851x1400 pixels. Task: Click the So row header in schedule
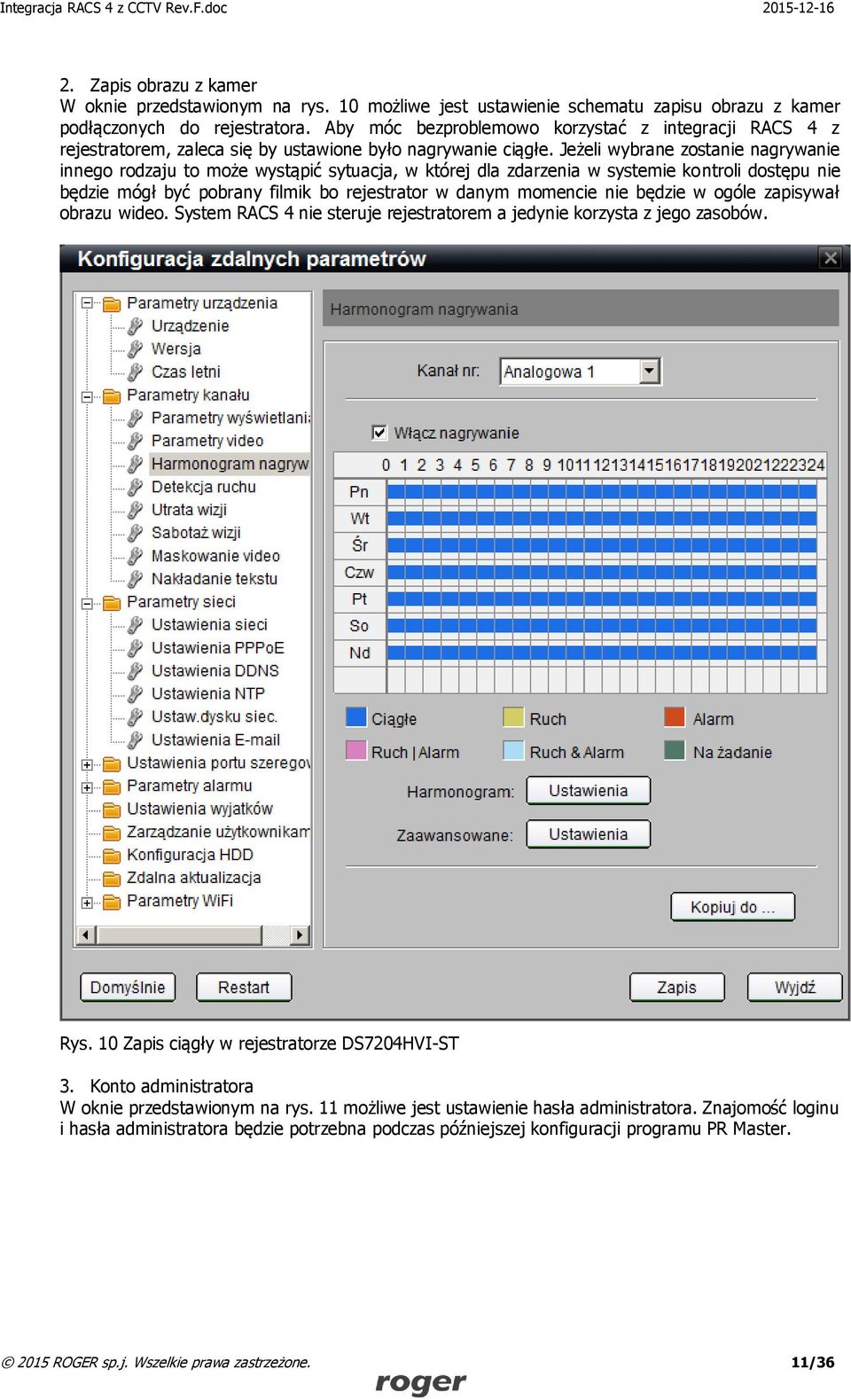359,626
